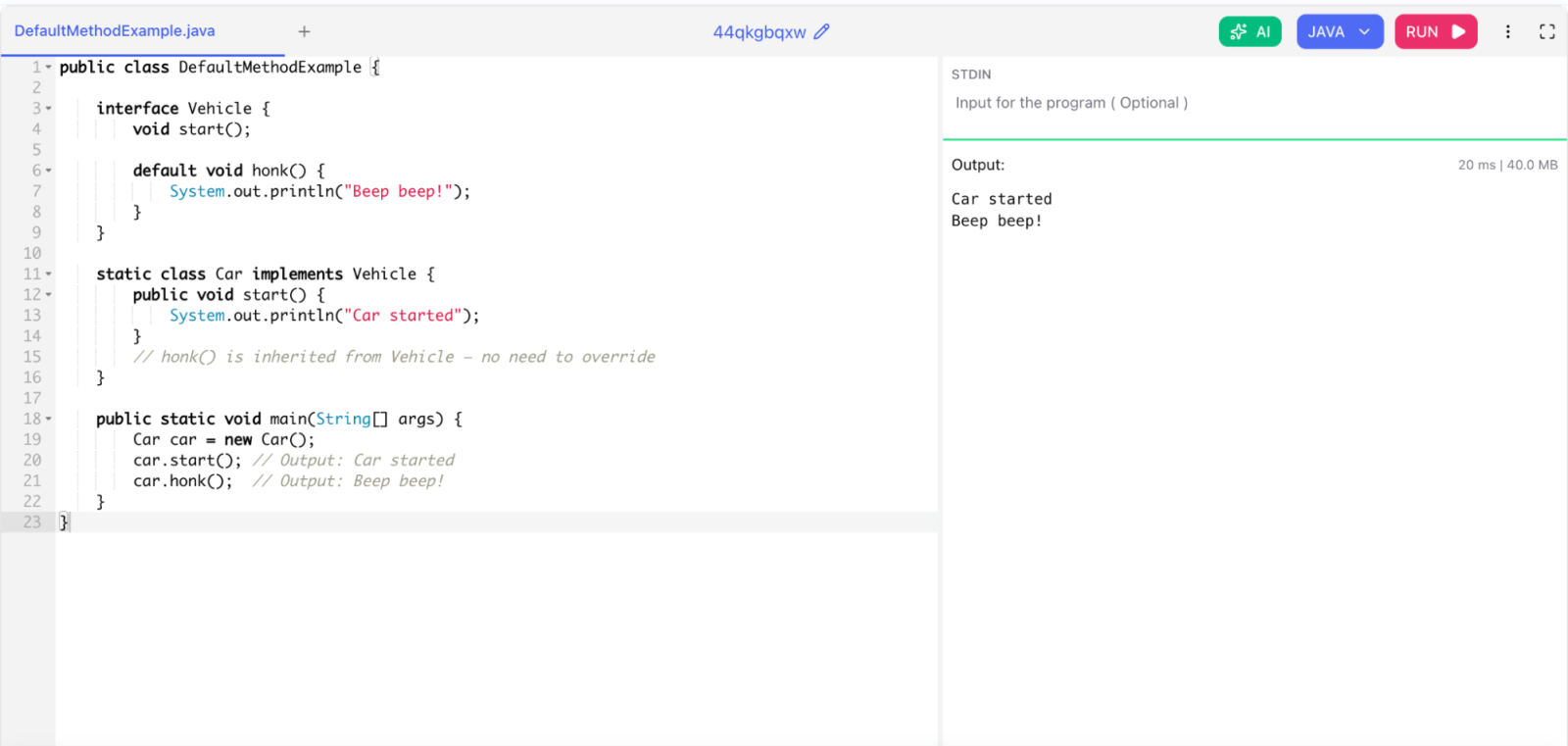Click 'car.start();' on line 20
The image size is (1568, 746).
tap(187, 460)
